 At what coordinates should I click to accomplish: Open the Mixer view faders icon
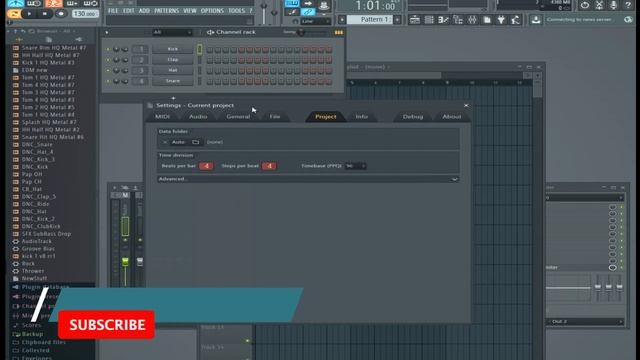click(472, 20)
